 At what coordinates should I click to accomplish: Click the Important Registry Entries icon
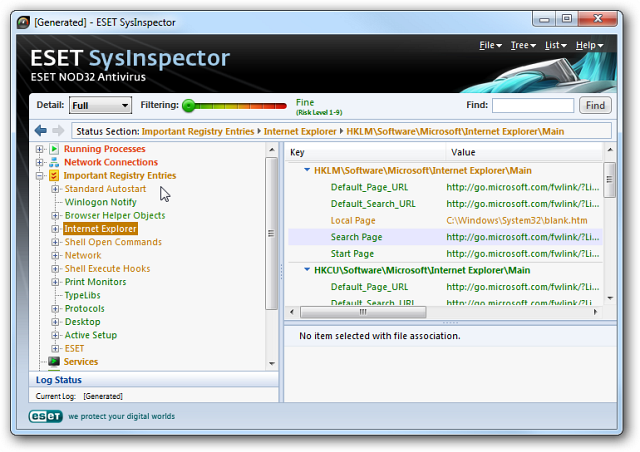click(54, 176)
